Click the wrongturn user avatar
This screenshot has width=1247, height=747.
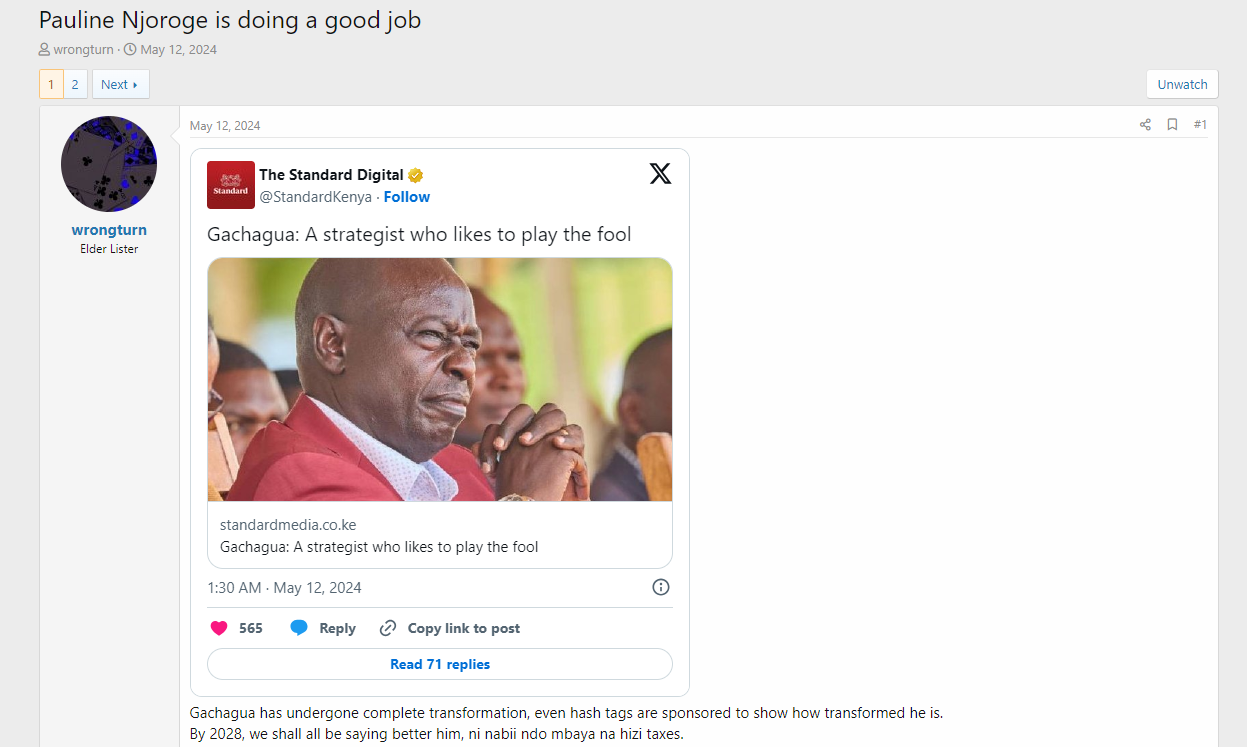(109, 164)
